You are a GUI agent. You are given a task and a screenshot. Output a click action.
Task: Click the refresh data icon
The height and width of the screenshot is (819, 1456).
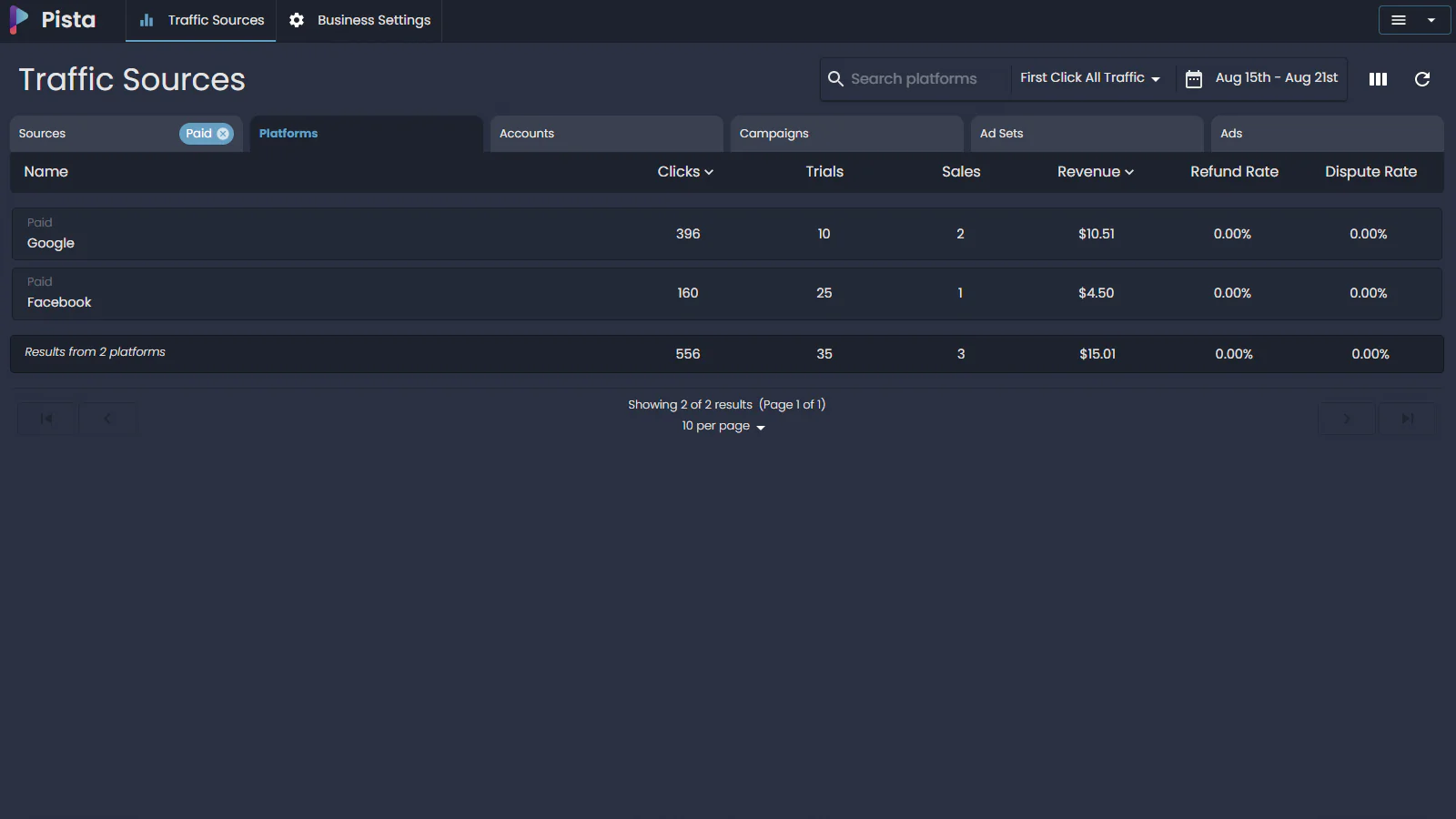[1421, 79]
